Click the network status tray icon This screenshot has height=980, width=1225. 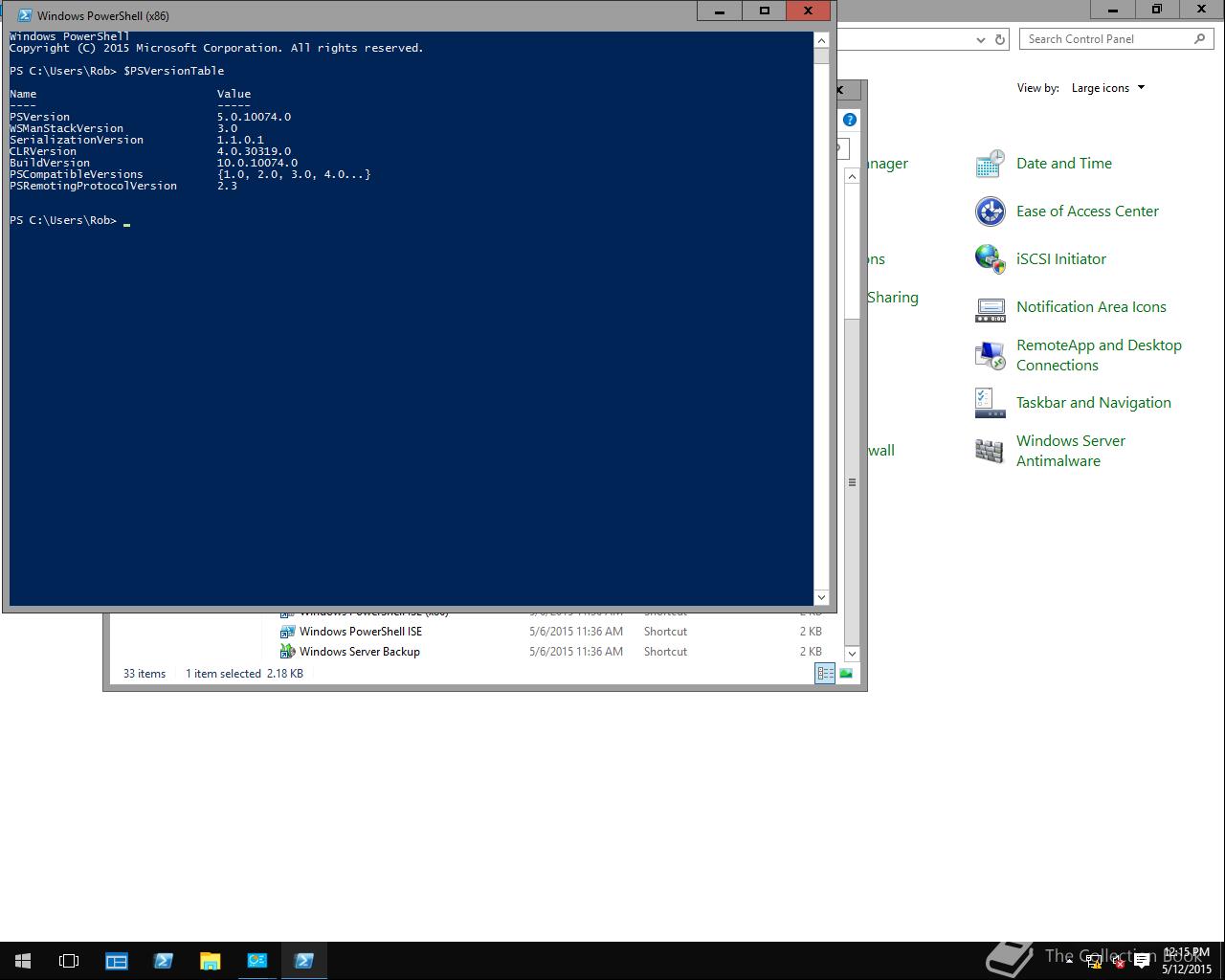pyautogui.click(x=1094, y=962)
